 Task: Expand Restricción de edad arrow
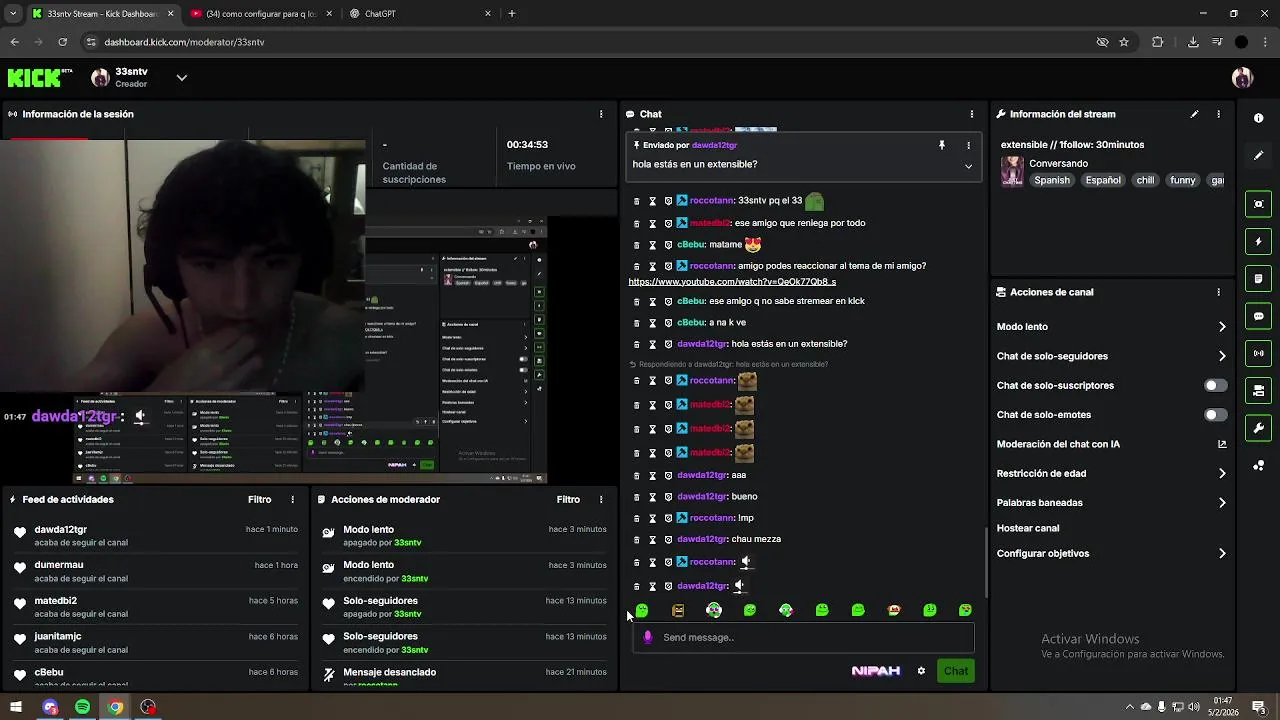click(1222, 474)
